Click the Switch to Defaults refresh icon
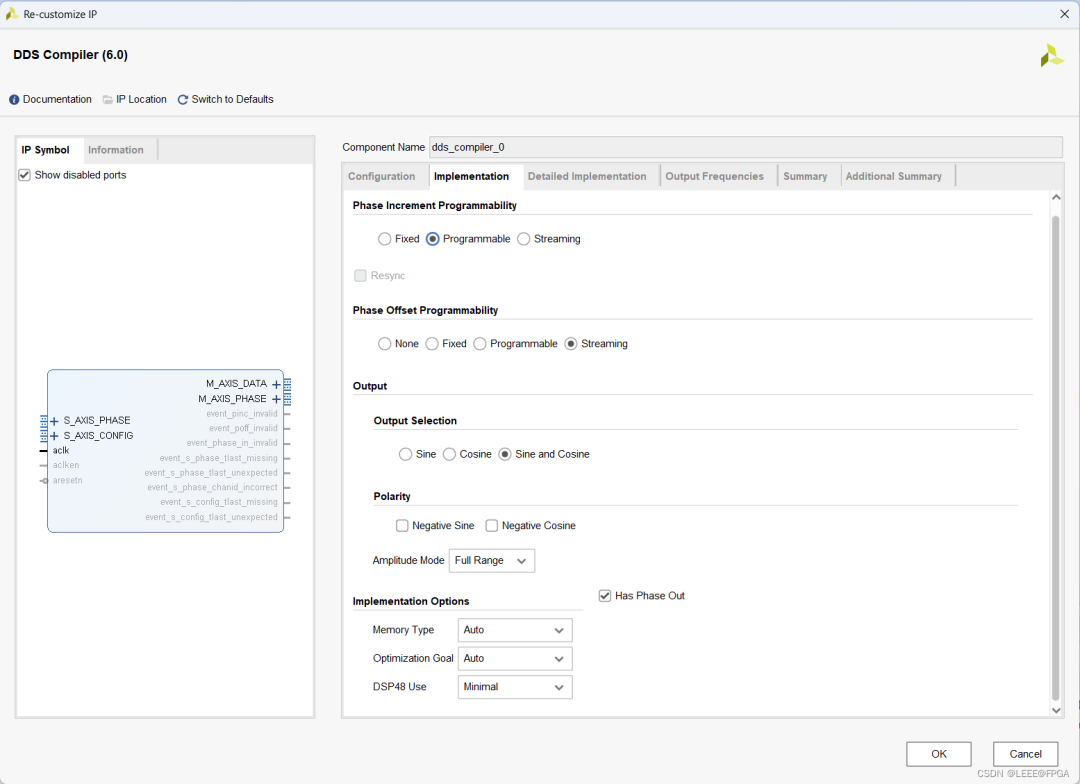This screenshot has height=784, width=1080. coord(183,100)
